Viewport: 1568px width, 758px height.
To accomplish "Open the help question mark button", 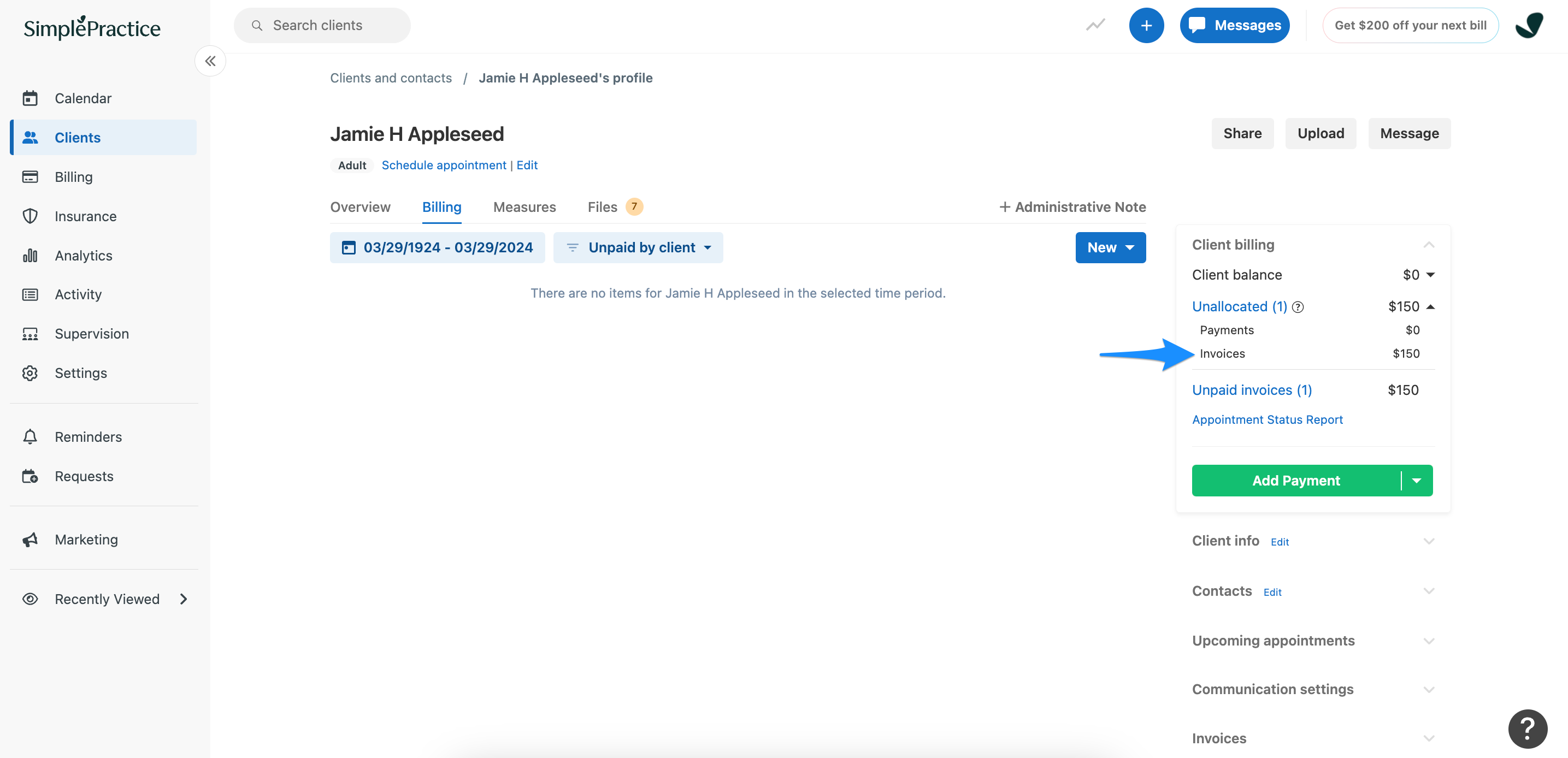I will (x=1527, y=729).
